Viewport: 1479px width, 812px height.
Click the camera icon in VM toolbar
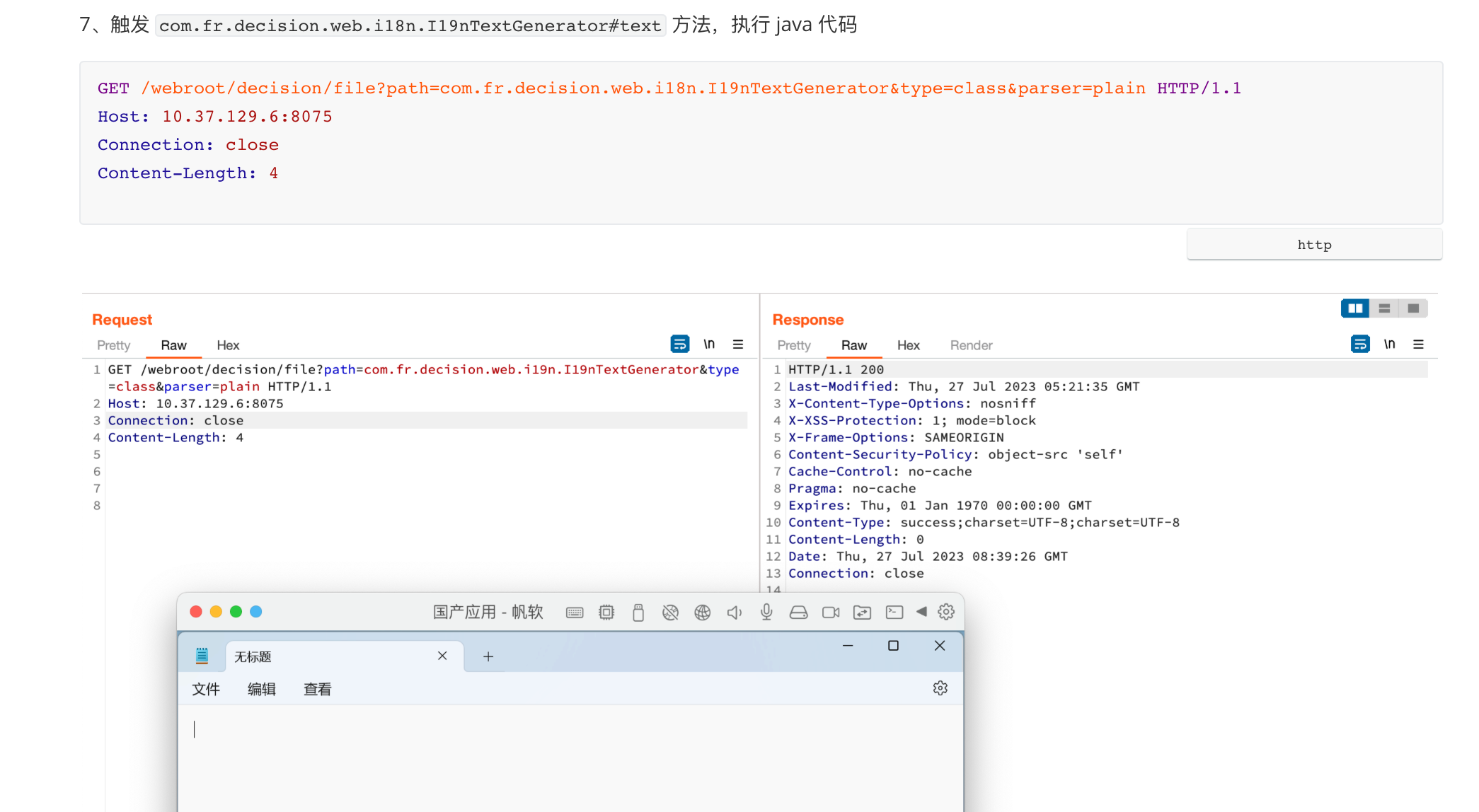[831, 613]
